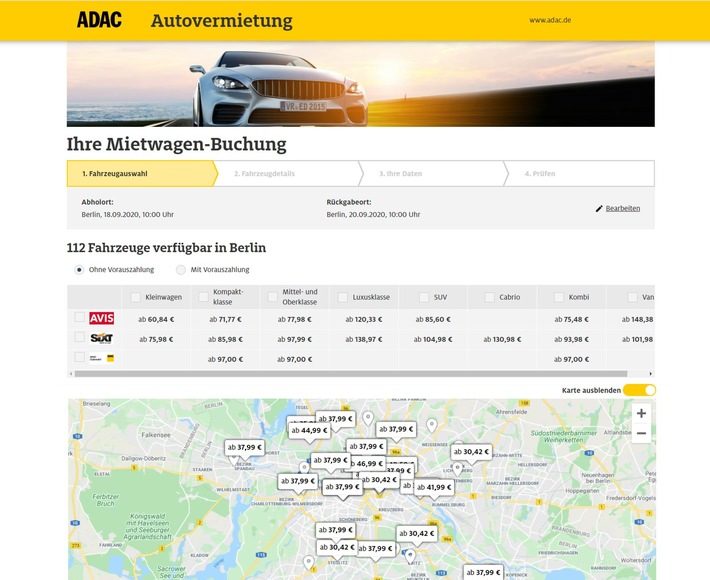This screenshot has height=580, width=710.
Task: Check the SUV category checkbox
Action: [x=424, y=297]
